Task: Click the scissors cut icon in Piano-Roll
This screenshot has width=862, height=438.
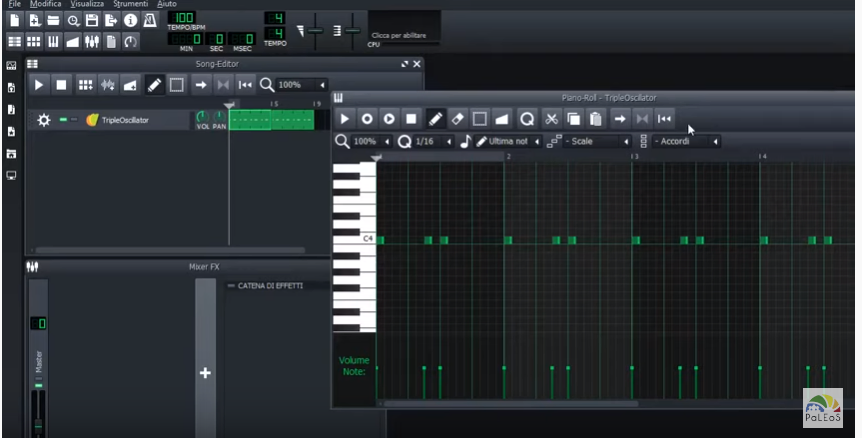Action: click(551, 119)
